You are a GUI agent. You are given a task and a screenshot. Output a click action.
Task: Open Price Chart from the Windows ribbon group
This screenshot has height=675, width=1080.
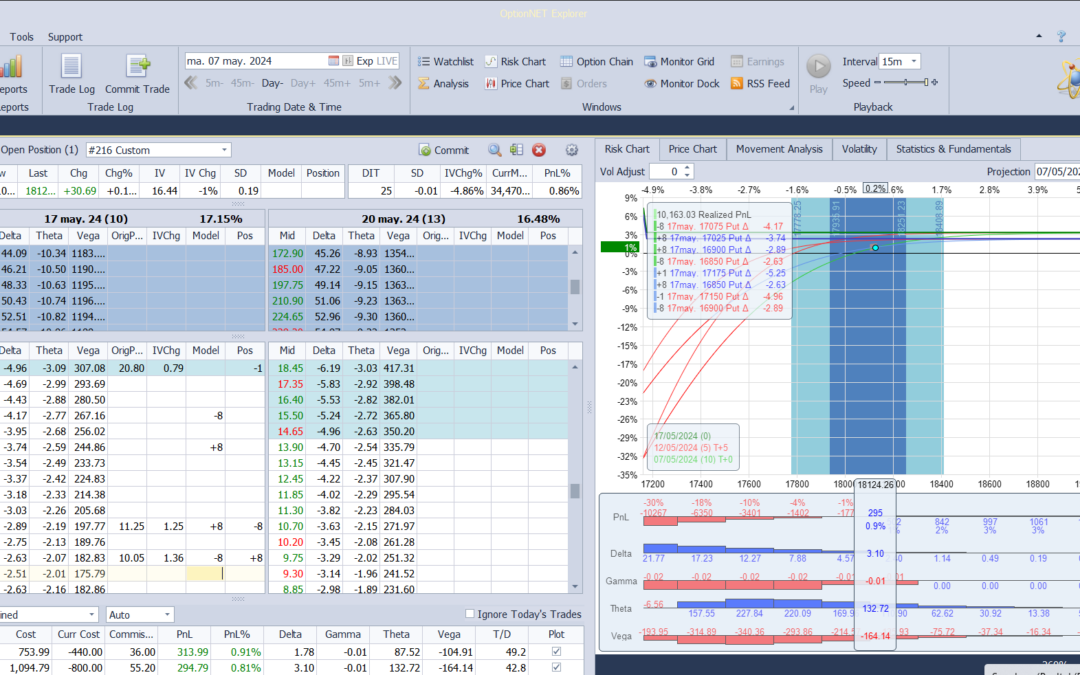point(517,83)
